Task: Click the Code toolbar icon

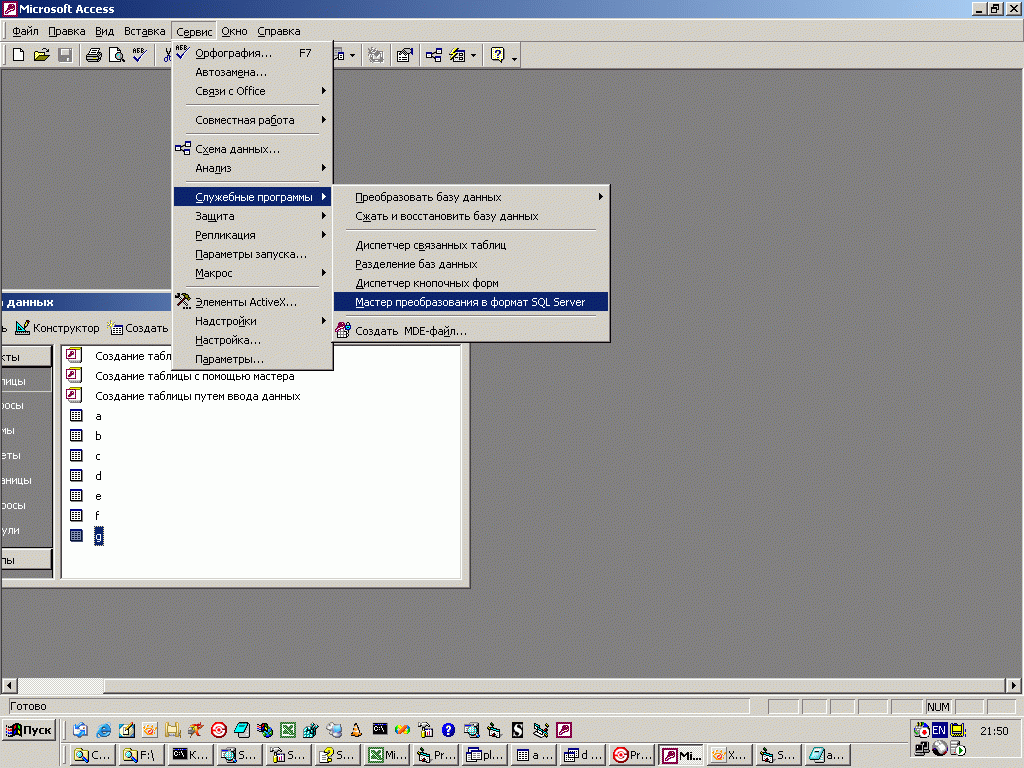Action: point(376,55)
